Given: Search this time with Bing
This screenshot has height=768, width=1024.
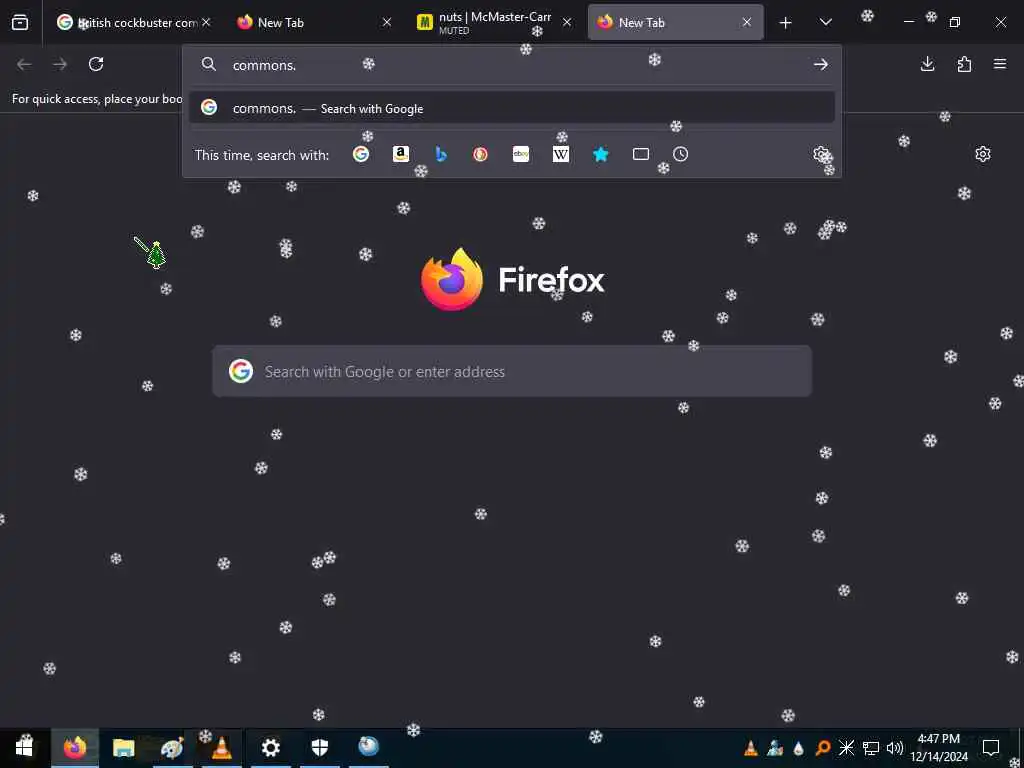Looking at the screenshot, I should pyautogui.click(x=441, y=154).
